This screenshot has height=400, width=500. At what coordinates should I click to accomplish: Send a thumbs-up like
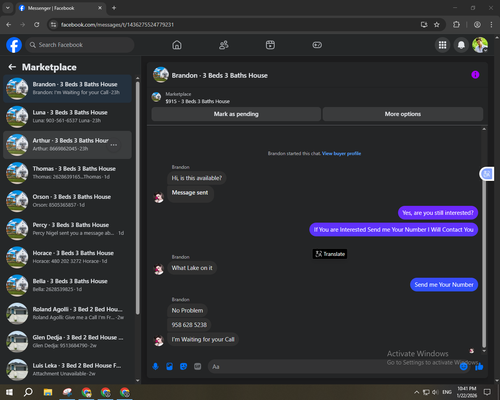[479, 367]
